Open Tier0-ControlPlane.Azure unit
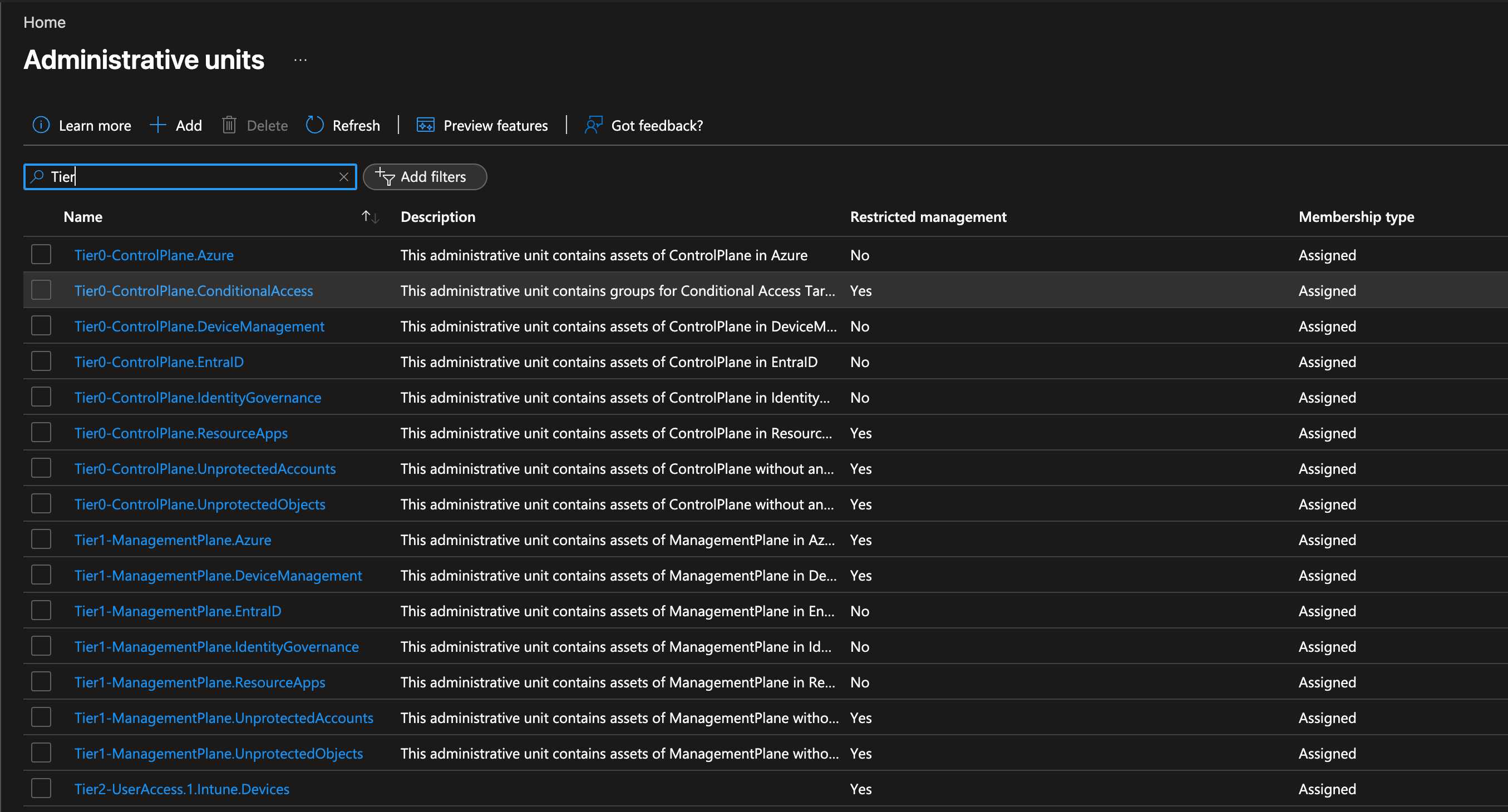 point(154,255)
